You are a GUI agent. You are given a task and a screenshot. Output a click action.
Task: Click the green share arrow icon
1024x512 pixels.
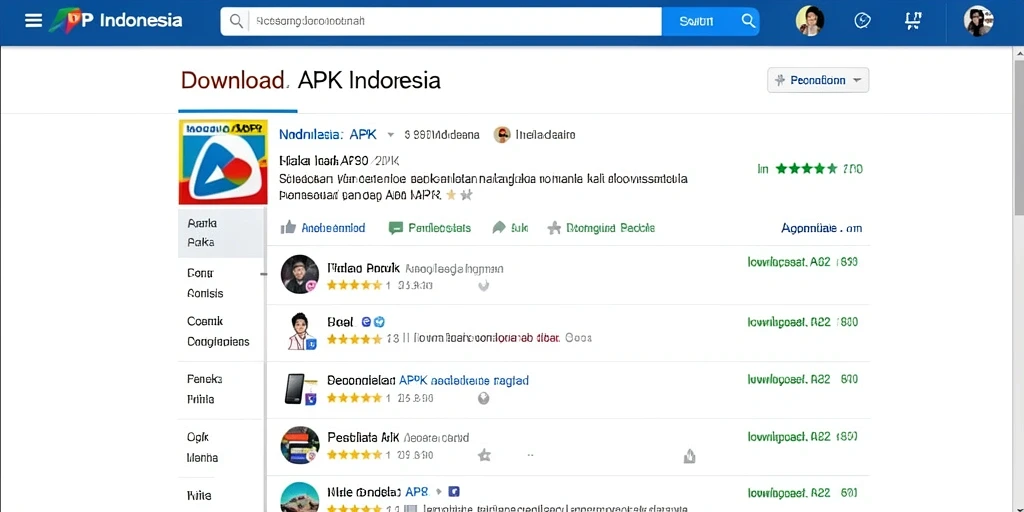[x=499, y=227]
